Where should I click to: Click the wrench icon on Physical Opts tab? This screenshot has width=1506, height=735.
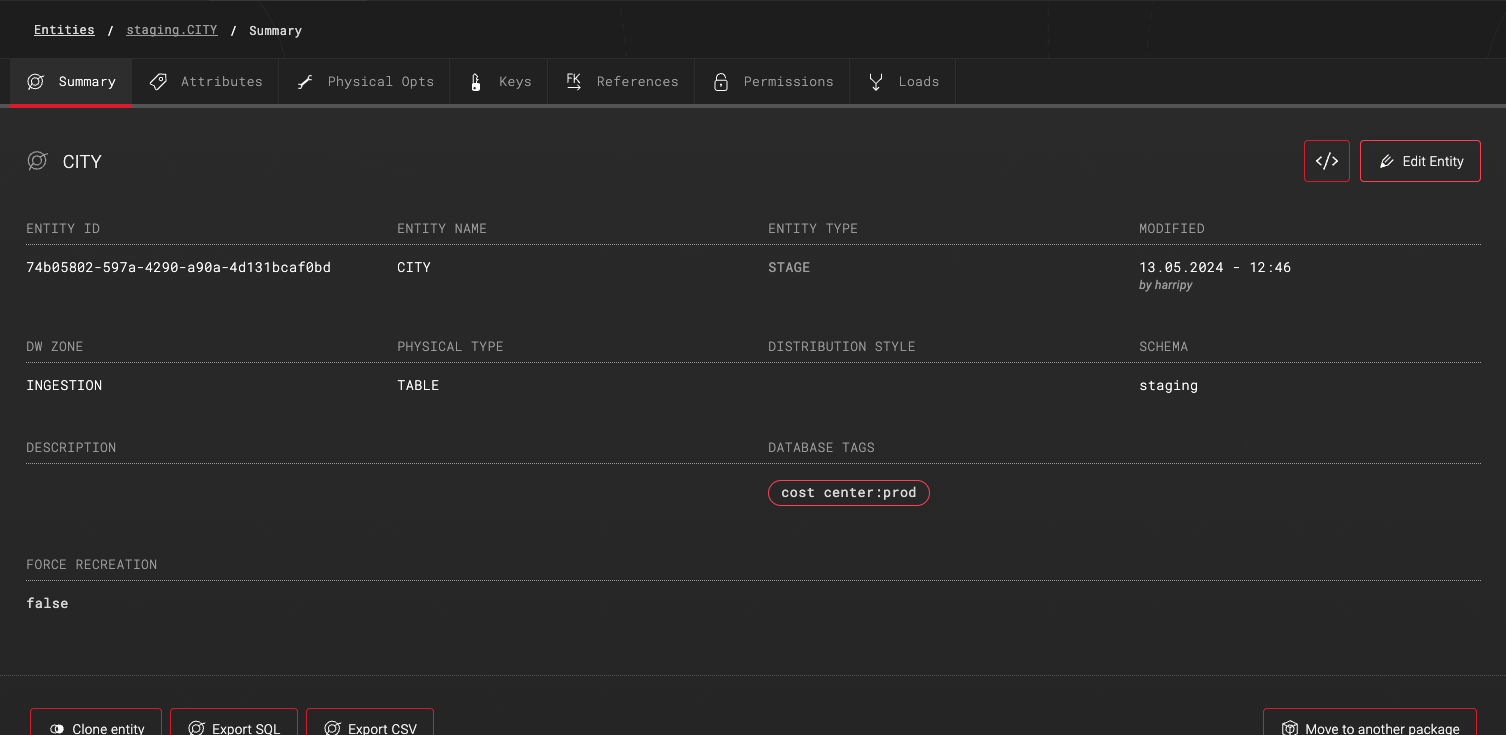click(304, 81)
